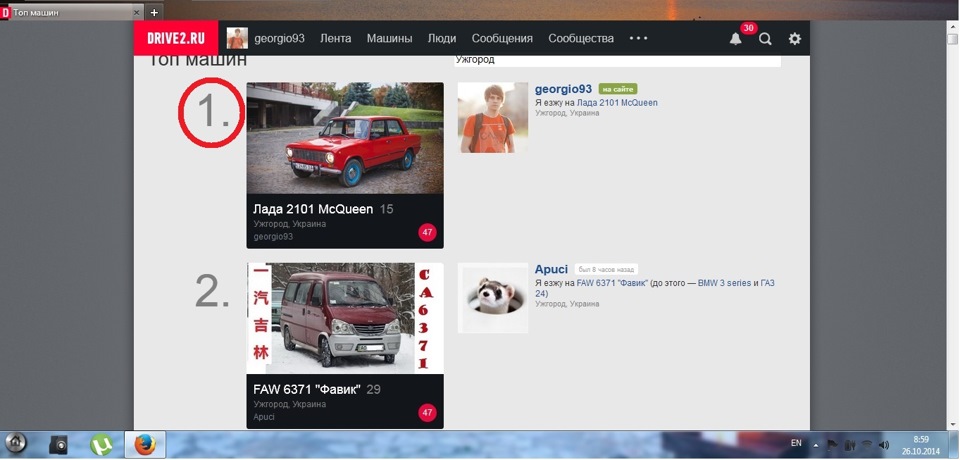
Task: Open the volume speaker tray icon
Action: point(883,445)
